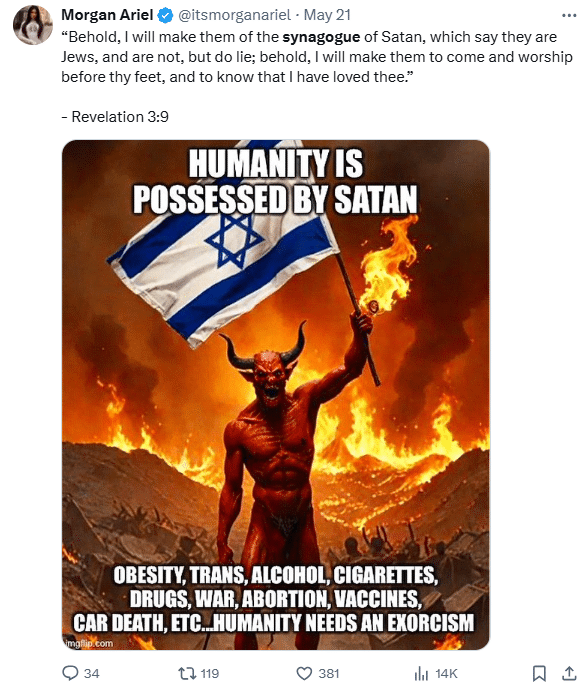Open the Morgan Ariel display name link
The height and width of the screenshot is (688, 586).
coord(107,15)
